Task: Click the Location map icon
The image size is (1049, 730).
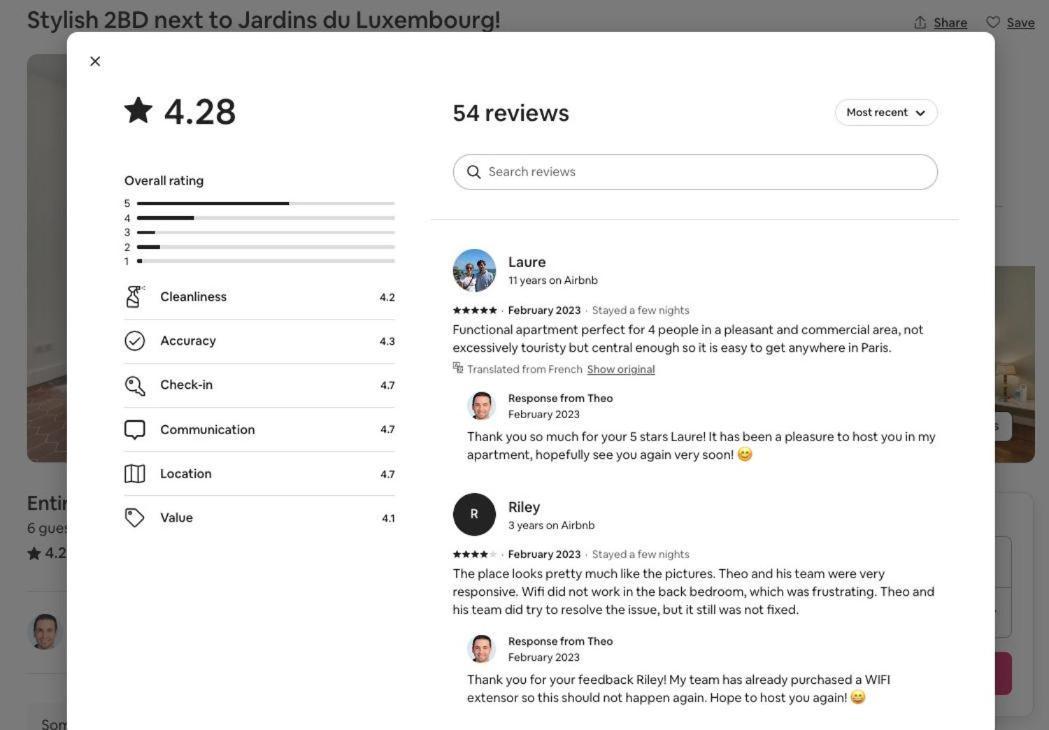Action: 134,474
